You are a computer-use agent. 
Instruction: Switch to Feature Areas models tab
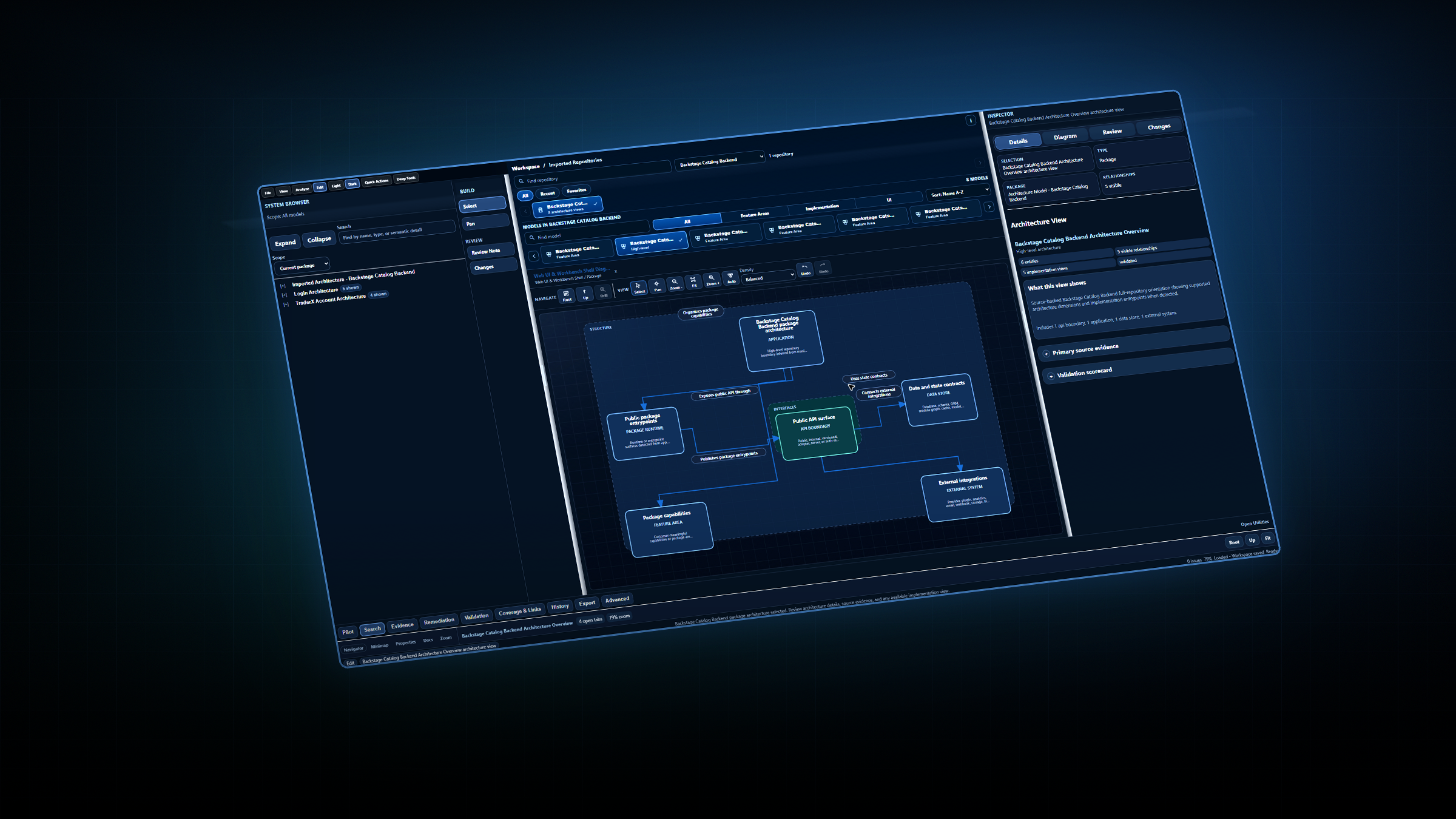(755, 214)
